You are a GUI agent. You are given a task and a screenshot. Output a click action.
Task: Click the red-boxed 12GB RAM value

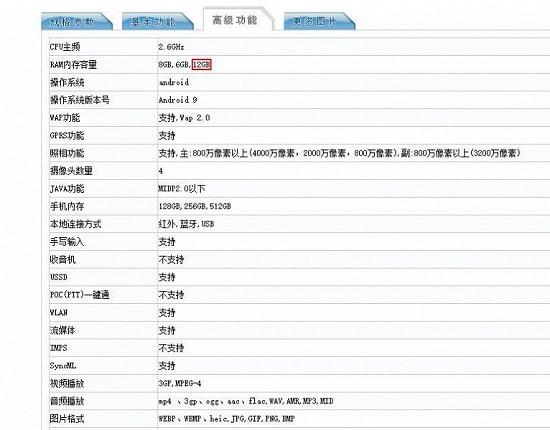[202, 65]
